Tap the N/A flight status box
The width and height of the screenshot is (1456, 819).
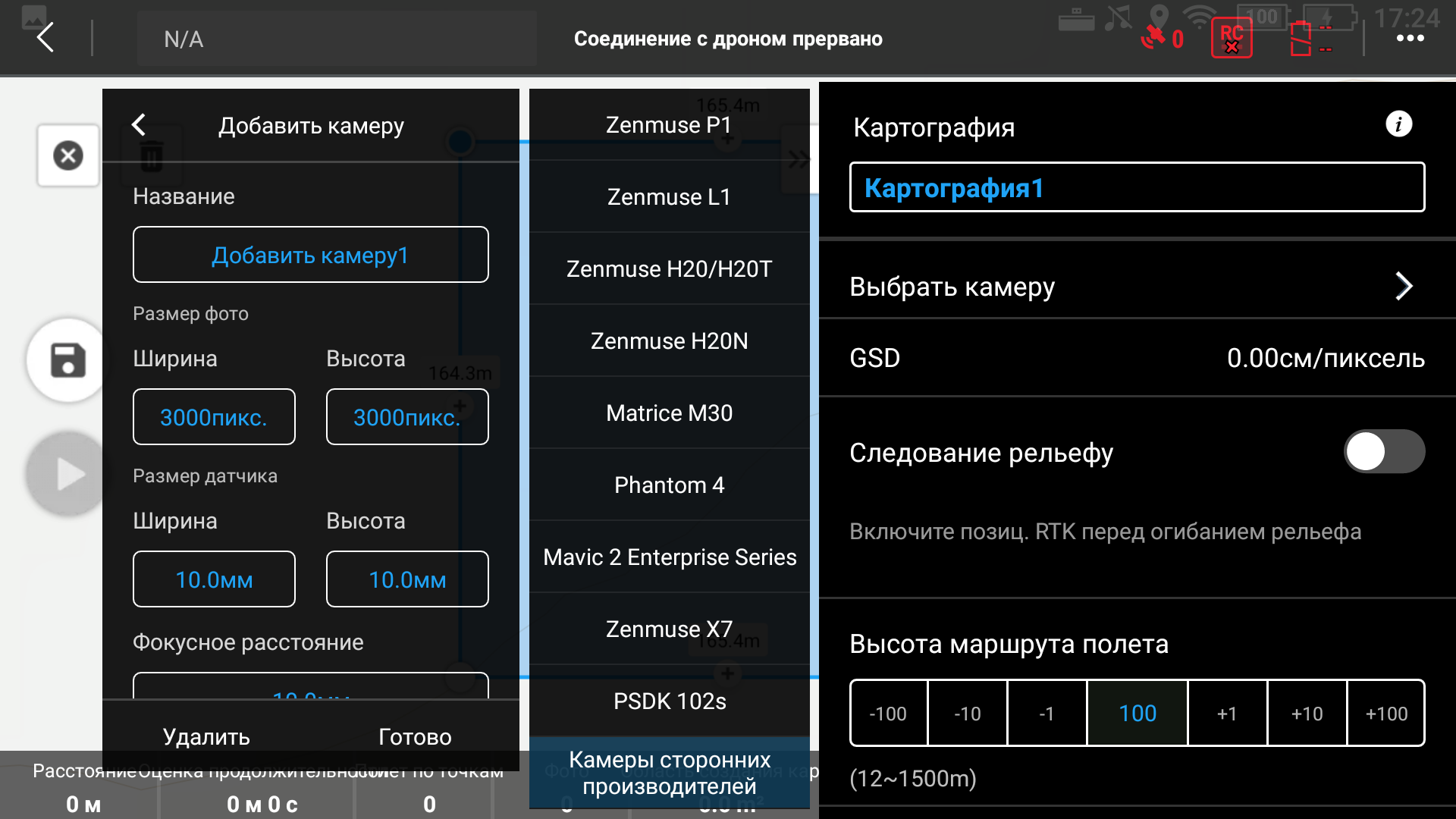coord(337,39)
